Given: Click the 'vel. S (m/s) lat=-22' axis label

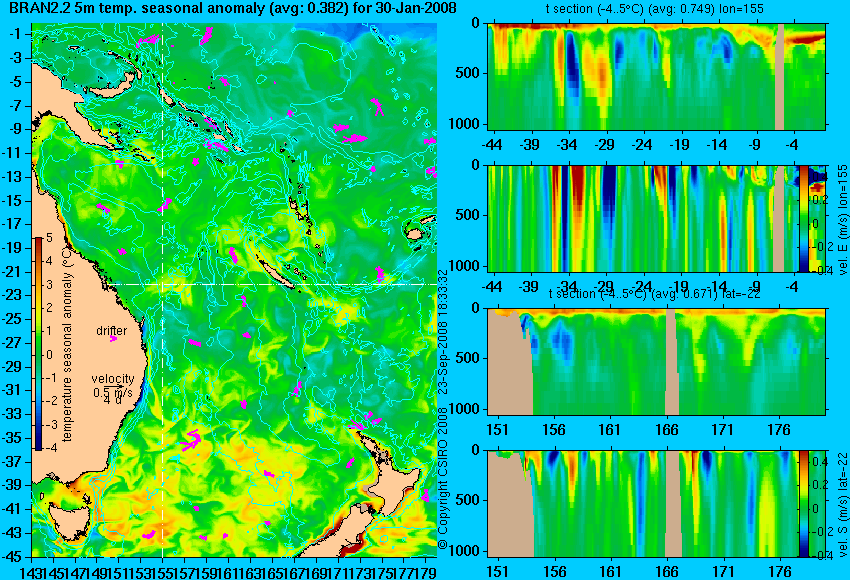Looking at the screenshot, I should click(842, 504).
